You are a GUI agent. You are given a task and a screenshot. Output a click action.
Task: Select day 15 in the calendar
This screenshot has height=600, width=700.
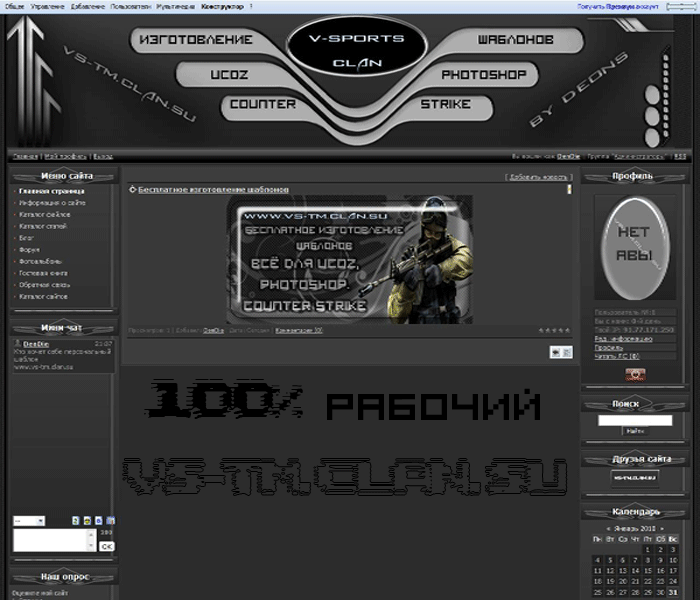tap(648, 571)
